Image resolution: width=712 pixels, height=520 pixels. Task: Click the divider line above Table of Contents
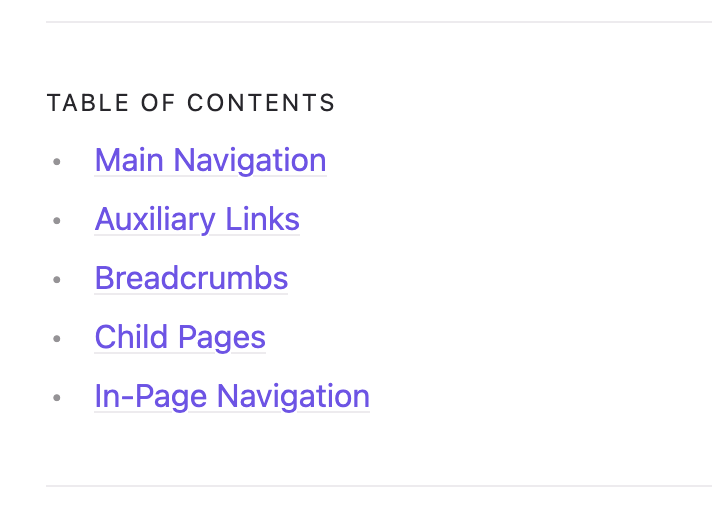click(379, 21)
